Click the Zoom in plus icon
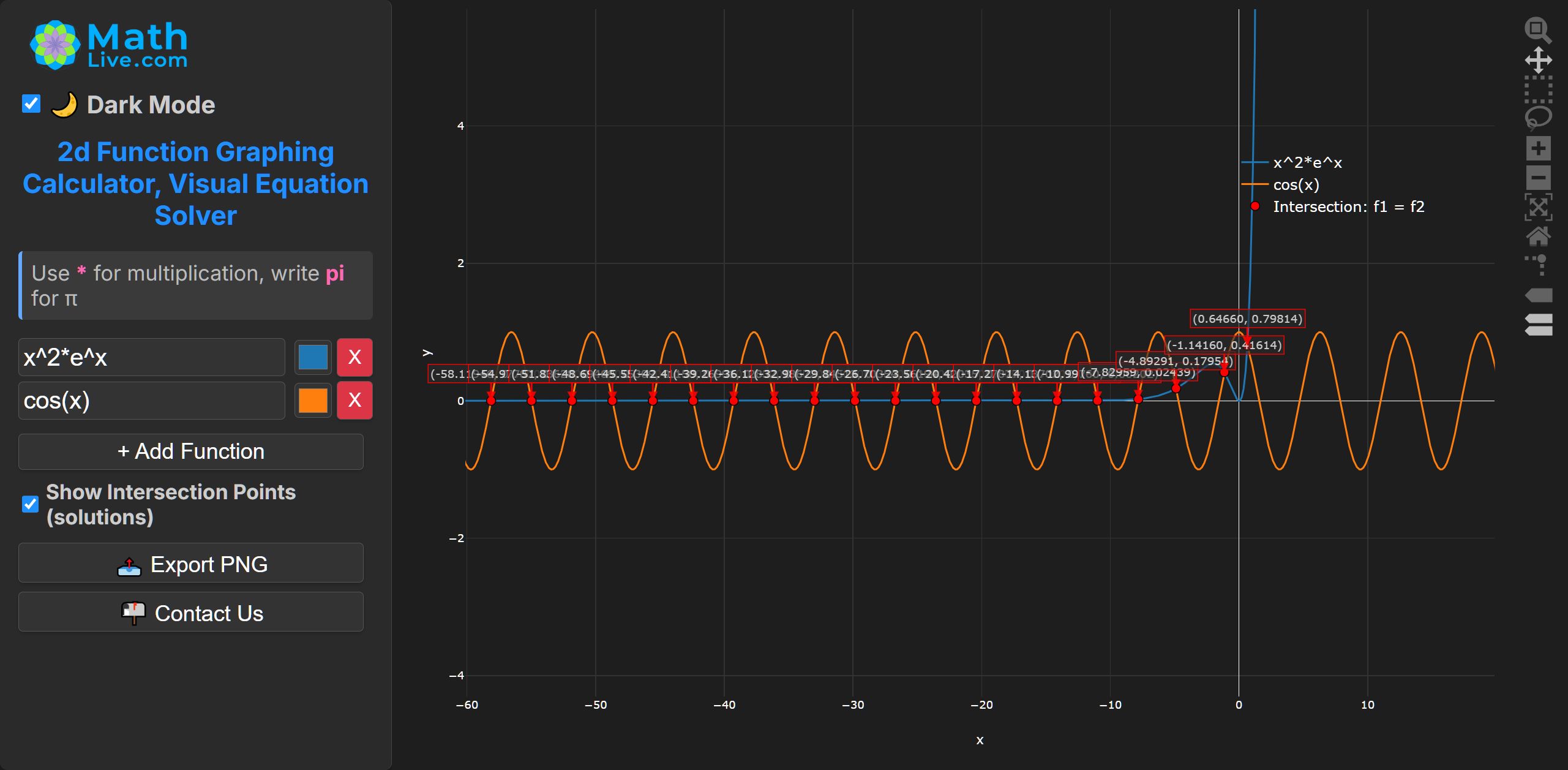Image resolution: width=1568 pixels, height=770 pixels. (1537, 148)
